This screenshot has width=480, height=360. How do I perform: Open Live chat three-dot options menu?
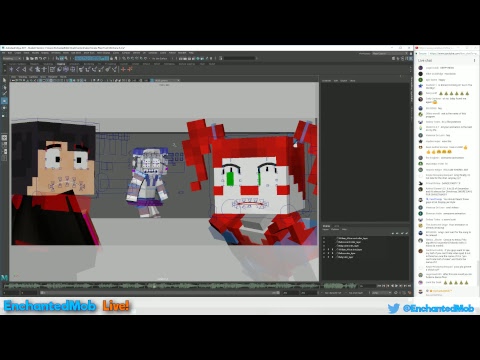[x=474, y=60]
